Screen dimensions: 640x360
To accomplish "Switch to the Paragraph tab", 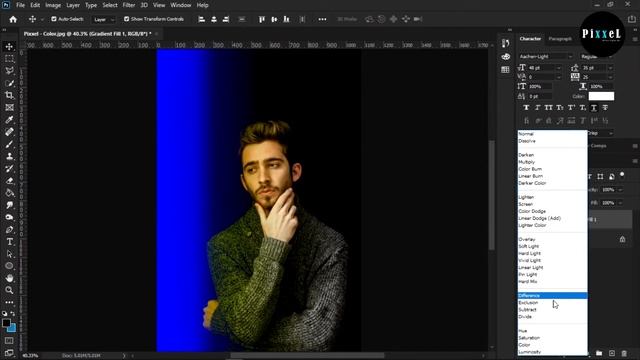I will click(x=560, y=39).
